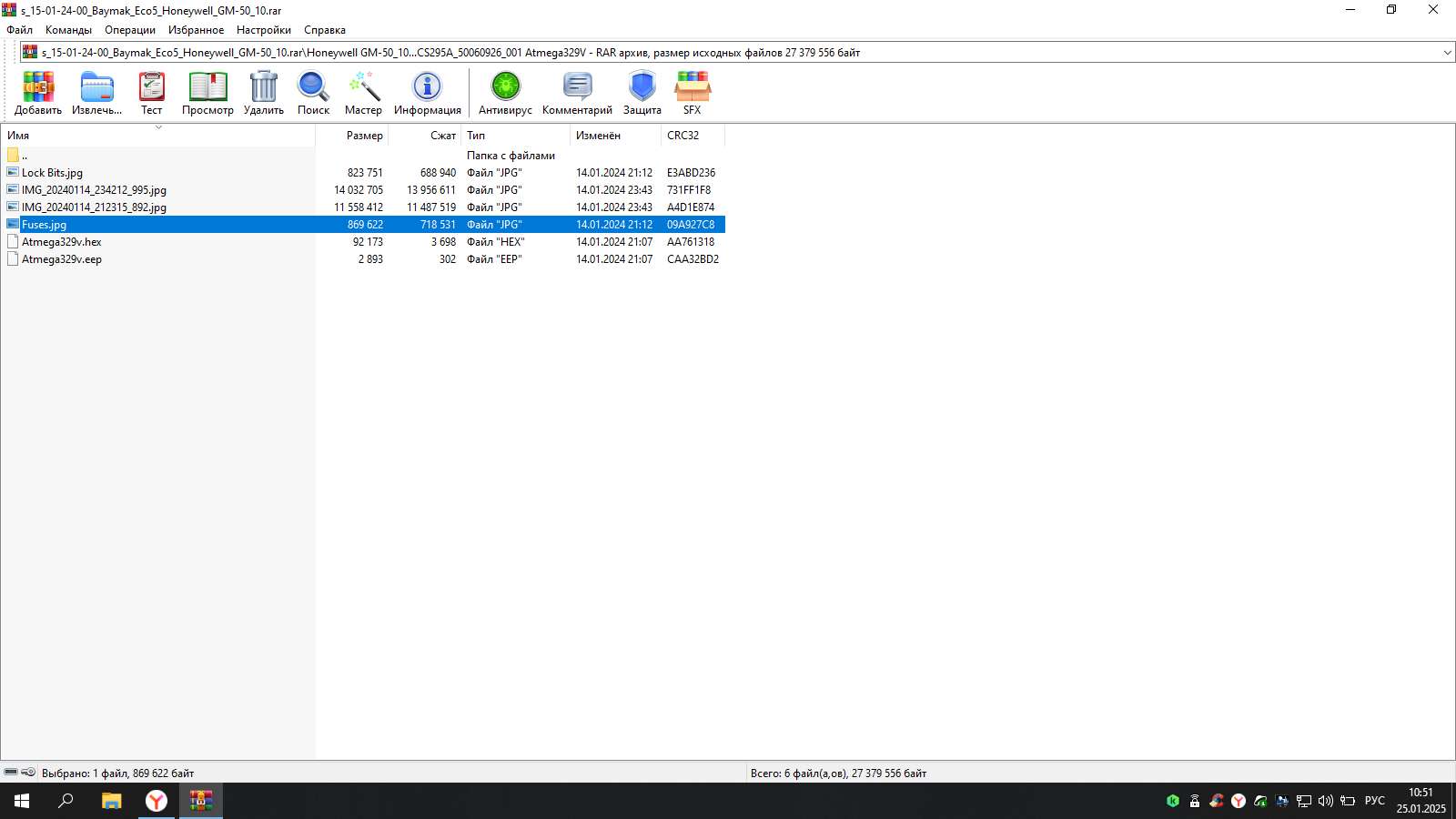Open the Просмотр (View) tool

click(207, 93)
